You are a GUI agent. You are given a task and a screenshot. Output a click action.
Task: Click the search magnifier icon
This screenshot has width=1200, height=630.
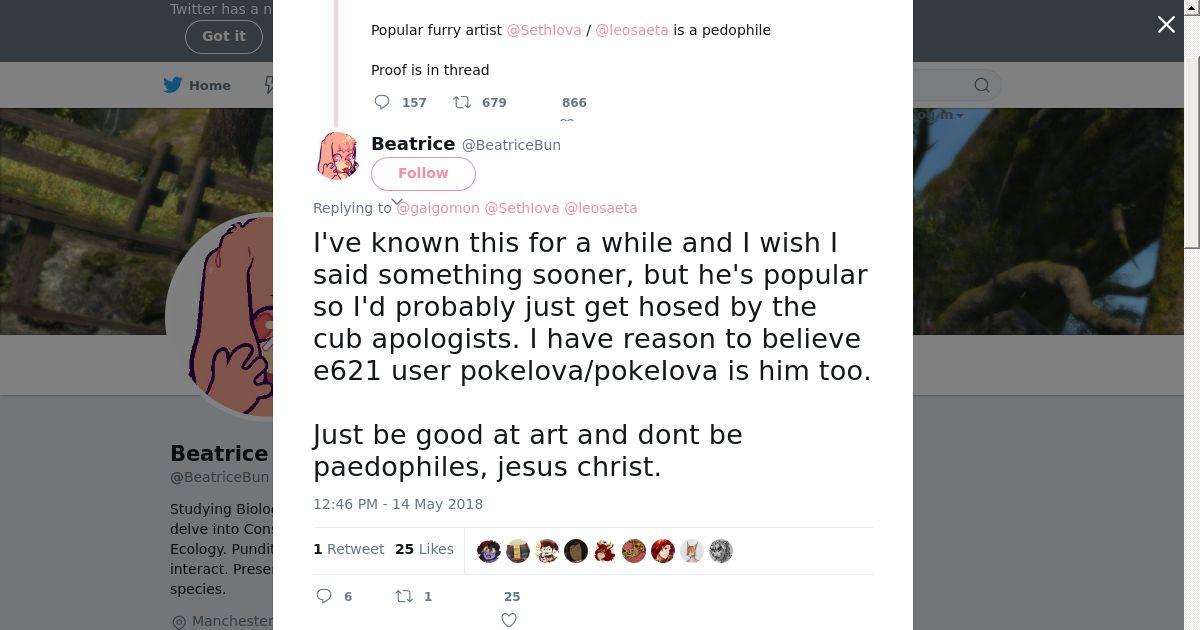pos(982,85)
